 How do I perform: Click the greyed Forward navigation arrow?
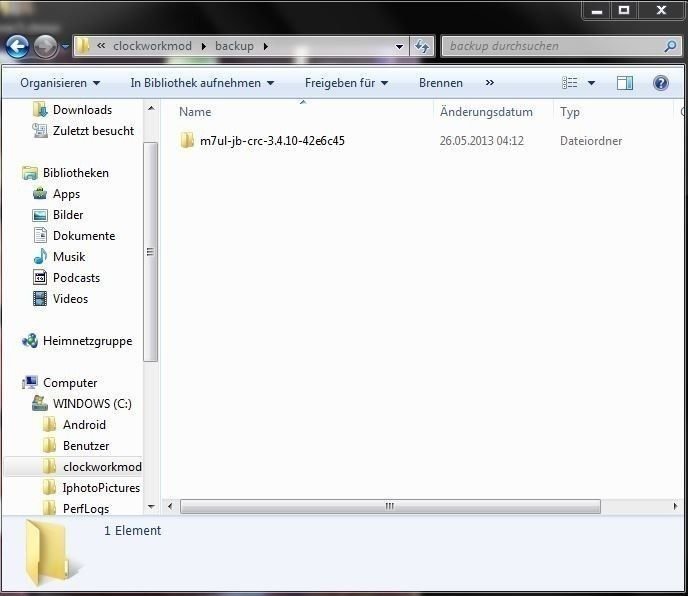[x=45, y=46]
